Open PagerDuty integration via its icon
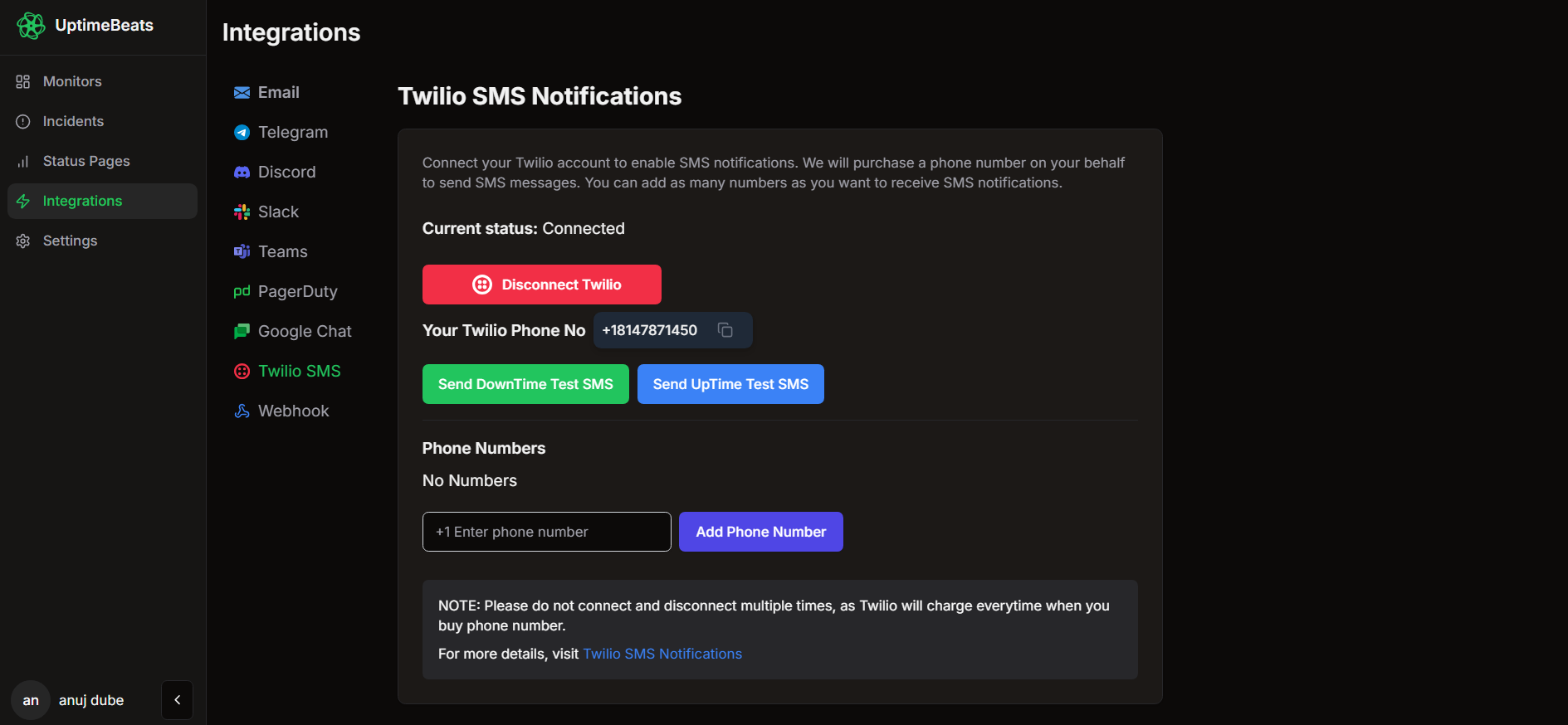This screenshot has width=1568, height=725. click(x=241, y=291)
